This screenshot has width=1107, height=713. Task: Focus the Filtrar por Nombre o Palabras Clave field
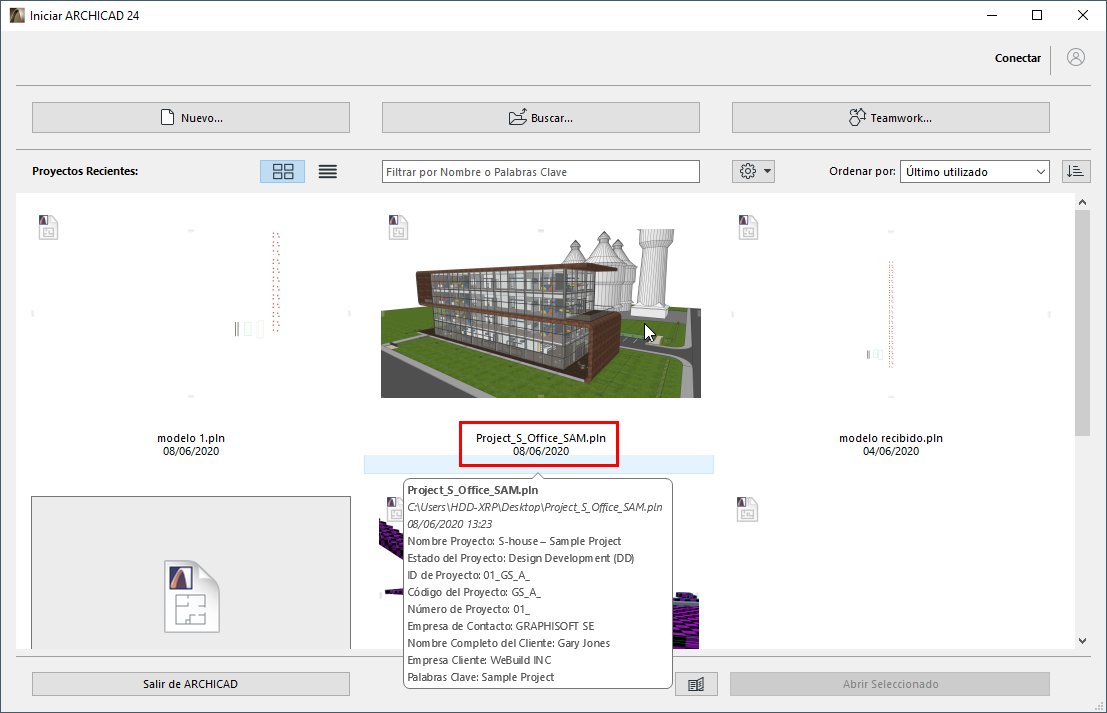pos(541,172)
